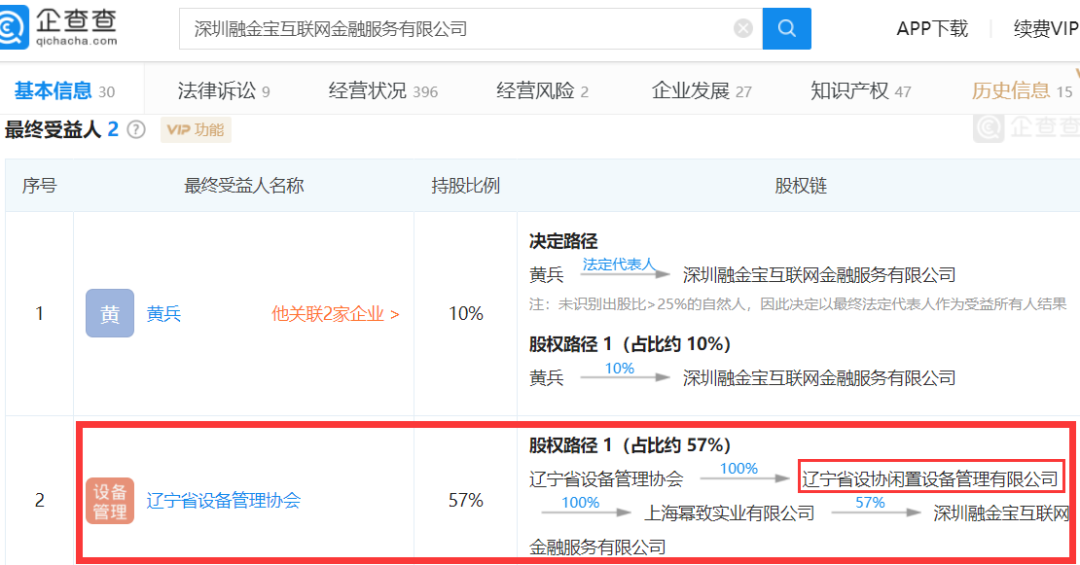This screenshot has height=565, width=1080.
Task: Open the 黄兵 beneficiary link
Action: [164, 314]
